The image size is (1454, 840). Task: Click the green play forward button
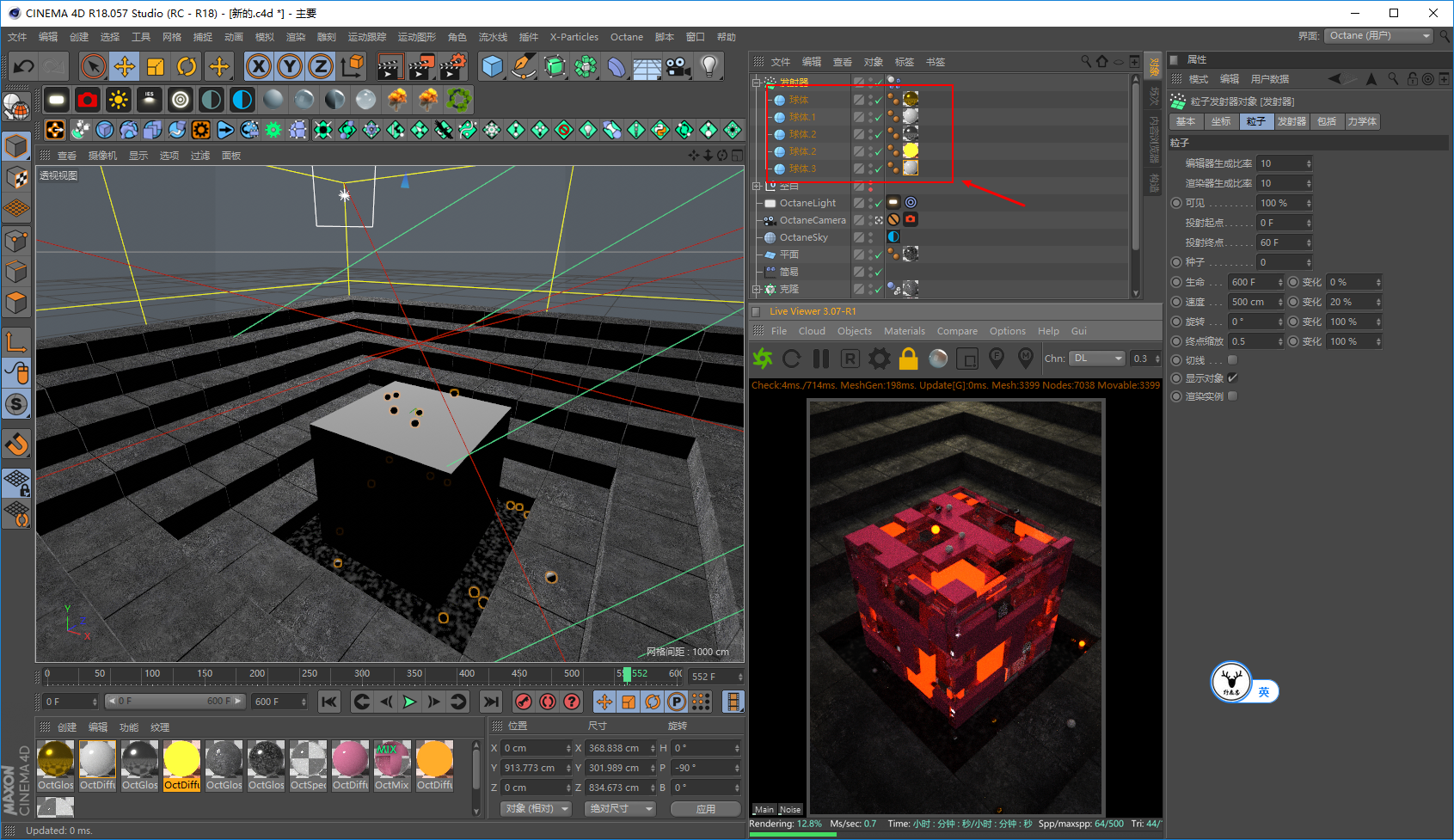point(409,702)
